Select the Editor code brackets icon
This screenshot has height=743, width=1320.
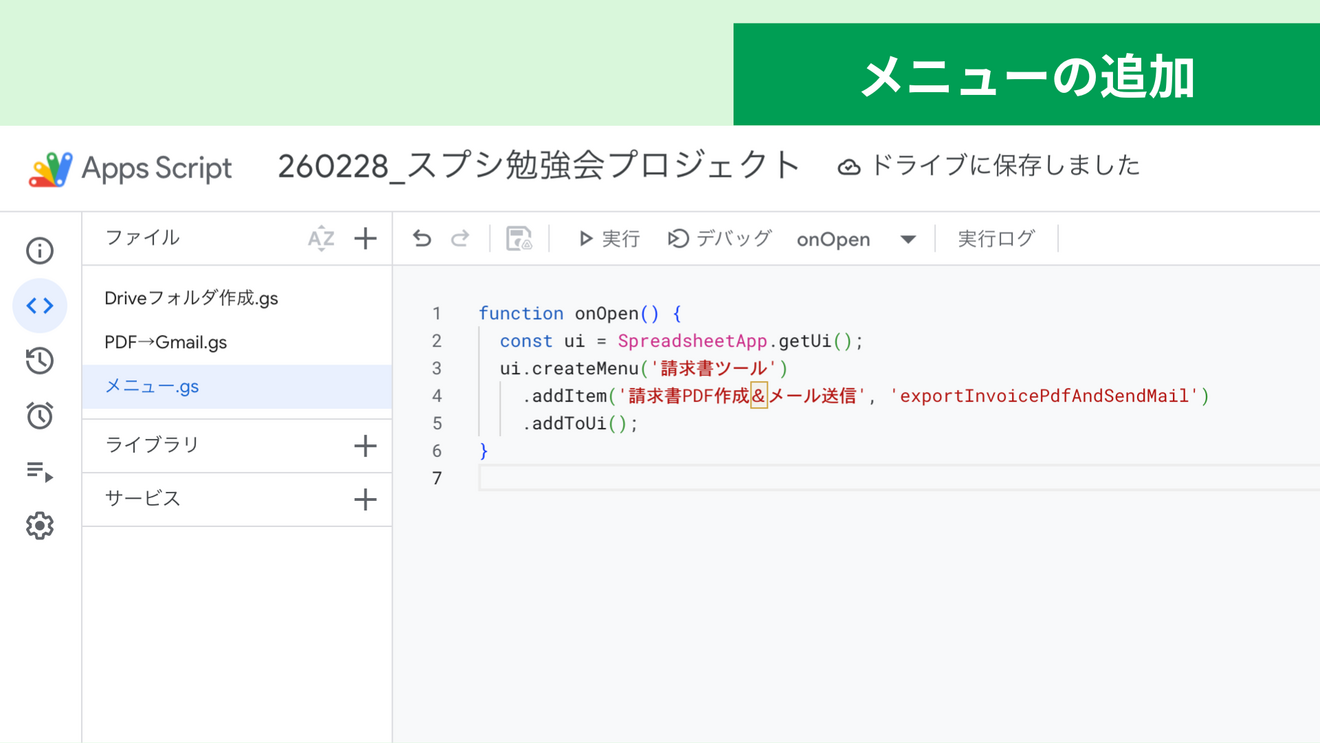tap(40, 306)
